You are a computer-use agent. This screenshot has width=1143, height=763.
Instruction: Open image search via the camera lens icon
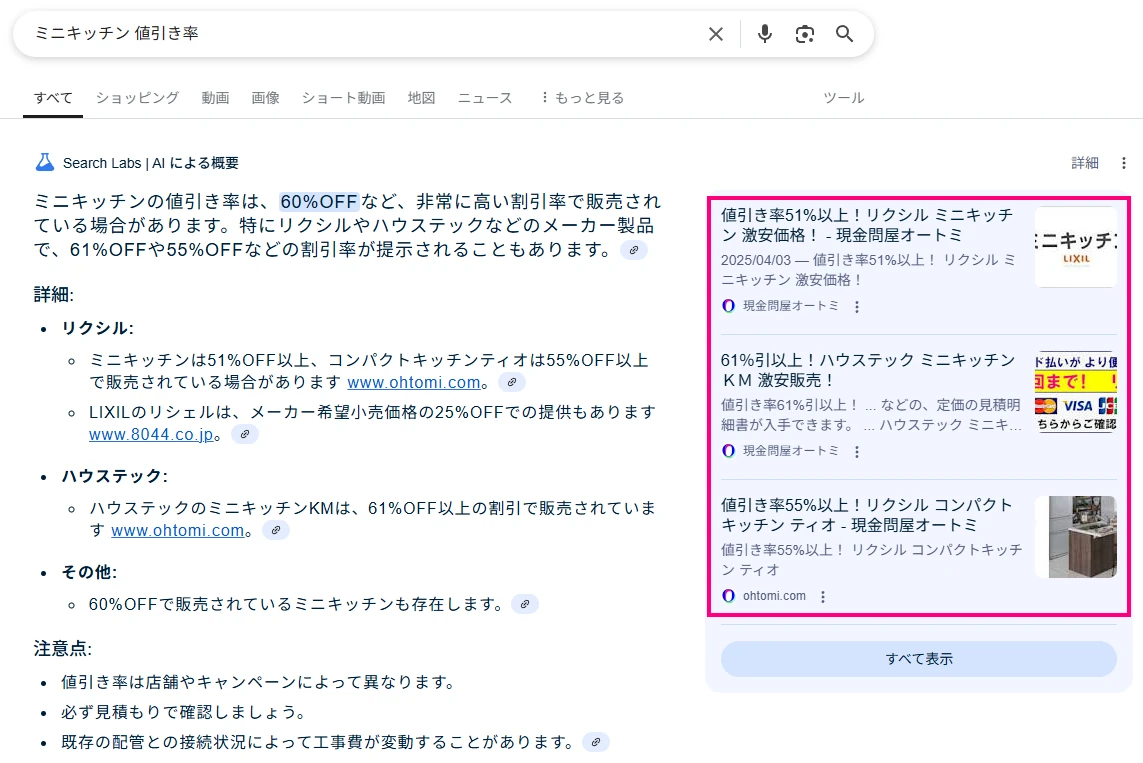coord(805,34)
